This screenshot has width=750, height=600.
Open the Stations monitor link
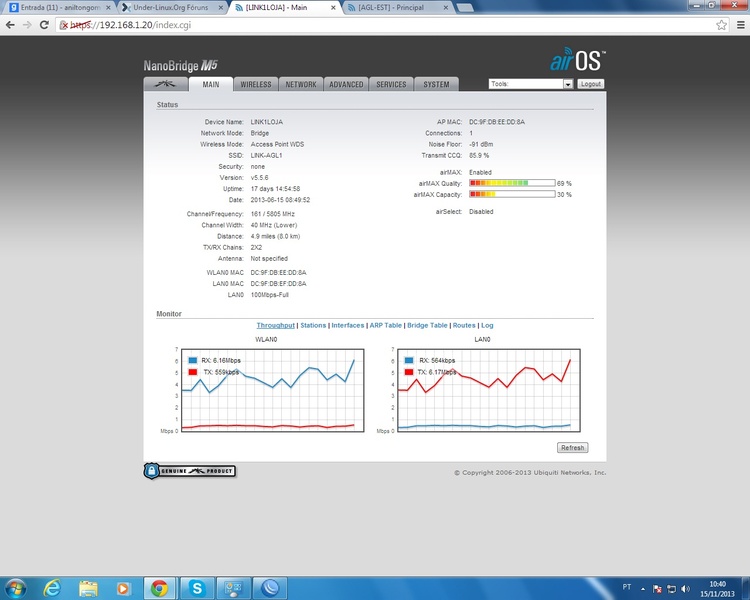(313, 325)
